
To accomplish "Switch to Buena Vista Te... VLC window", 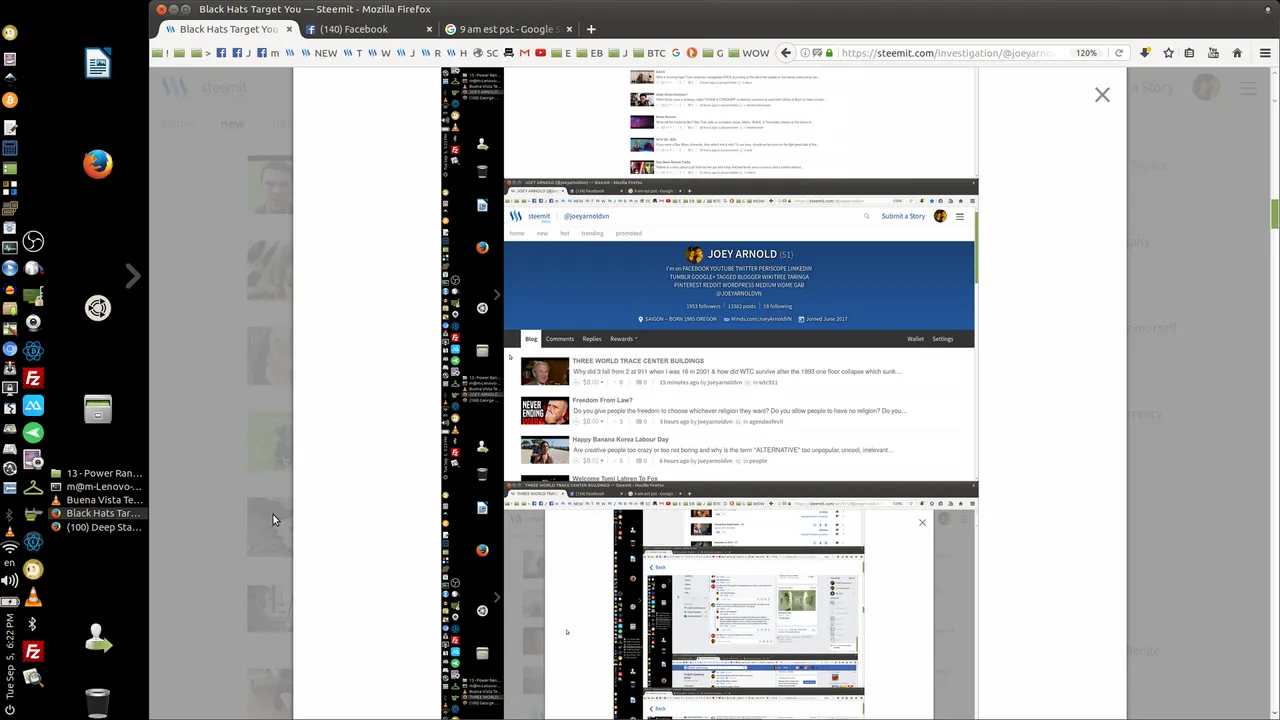I will click(96, 500).
